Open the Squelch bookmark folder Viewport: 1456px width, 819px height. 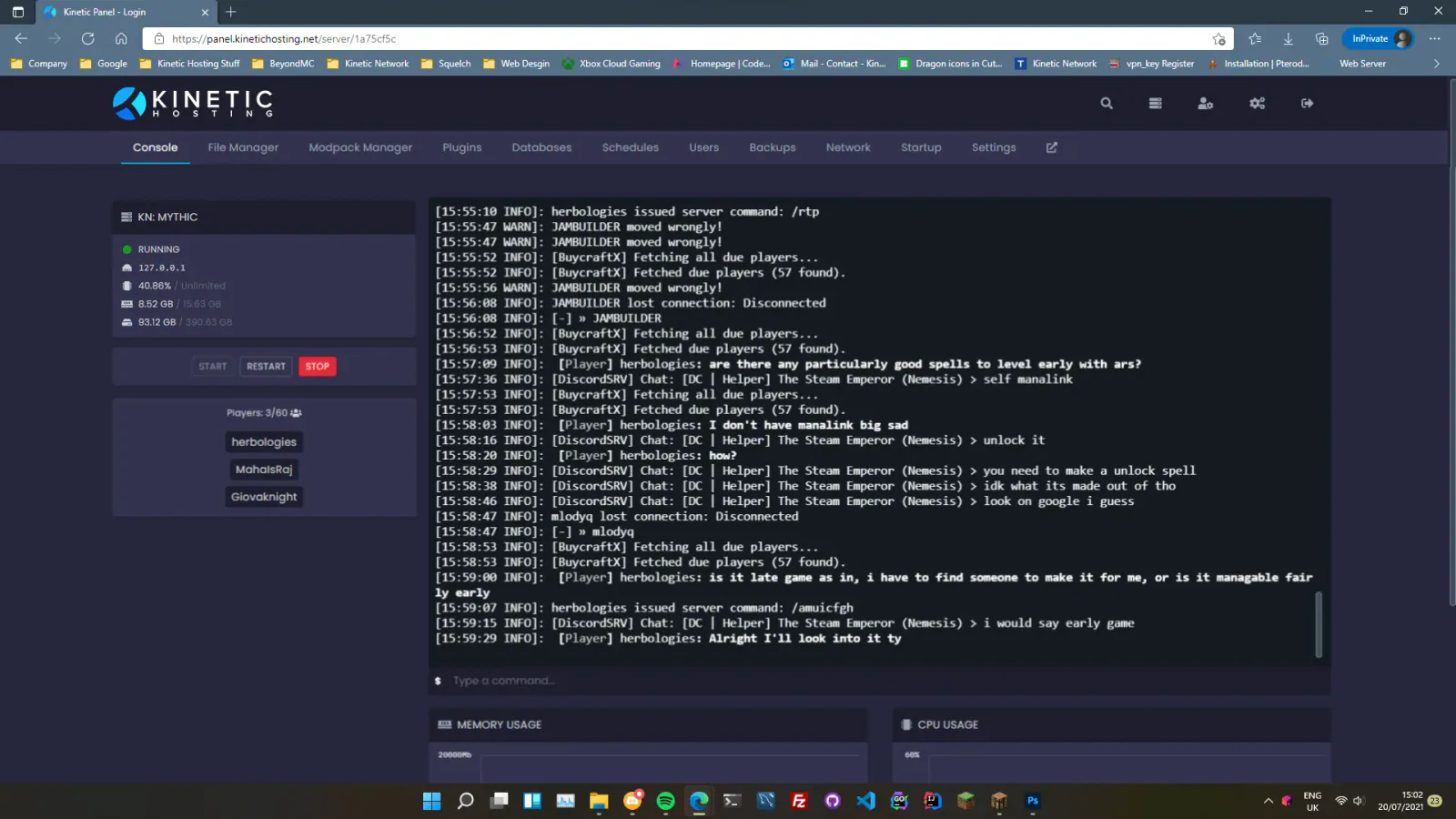pyautogui.click(x=446, y=64)
